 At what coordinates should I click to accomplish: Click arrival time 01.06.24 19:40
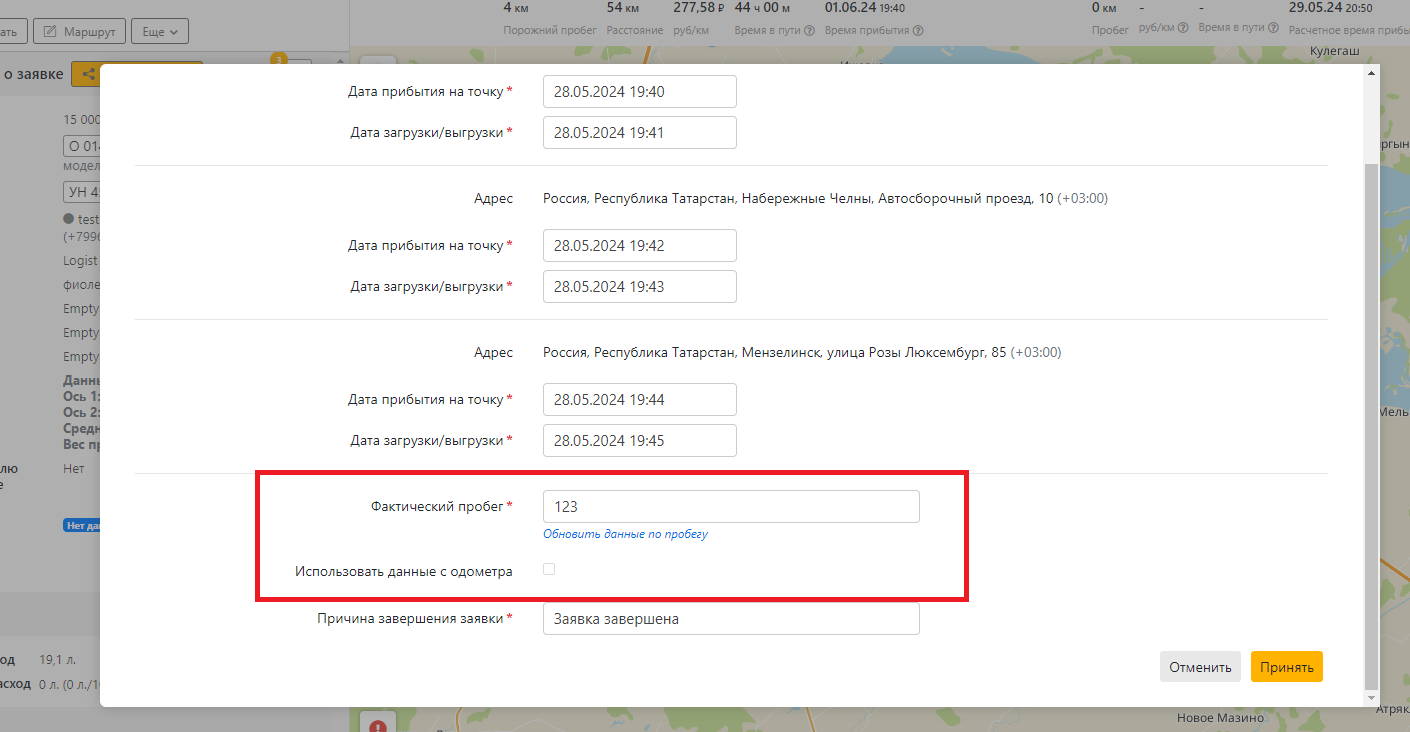(x=865, y=8)
